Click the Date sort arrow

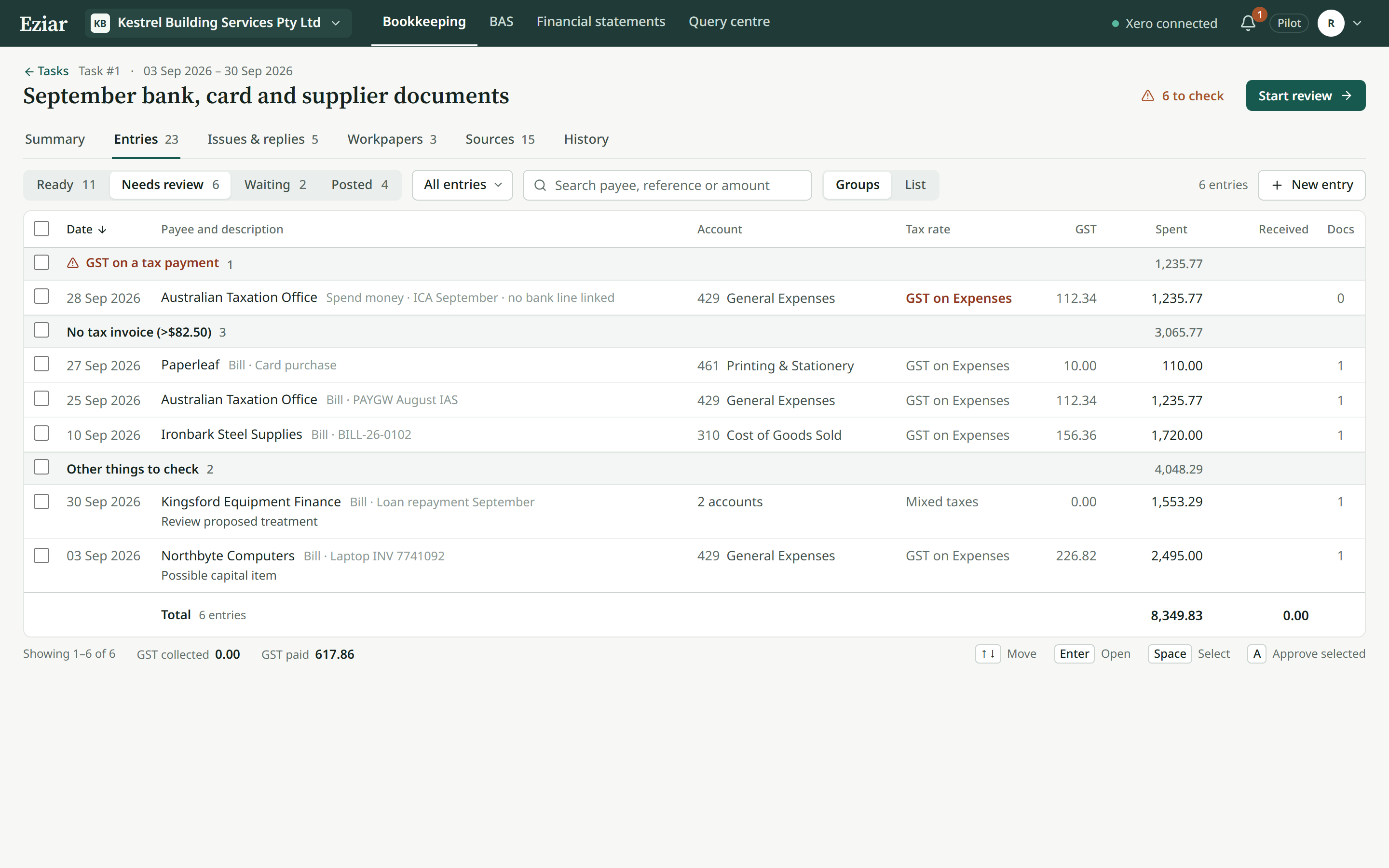(103, 230)
